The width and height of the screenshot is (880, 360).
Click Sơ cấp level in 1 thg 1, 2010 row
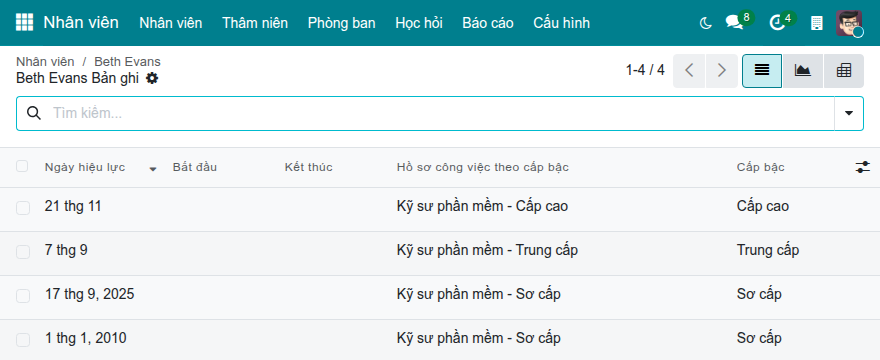(759, 338)
